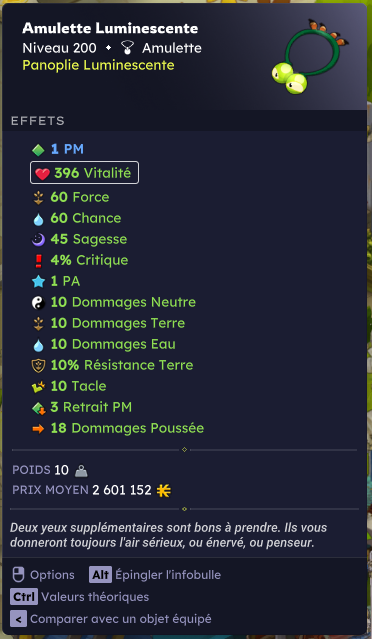The image size is (372, 639).
Task: Click the mouse Options hint
Action: tap(43, 575)
